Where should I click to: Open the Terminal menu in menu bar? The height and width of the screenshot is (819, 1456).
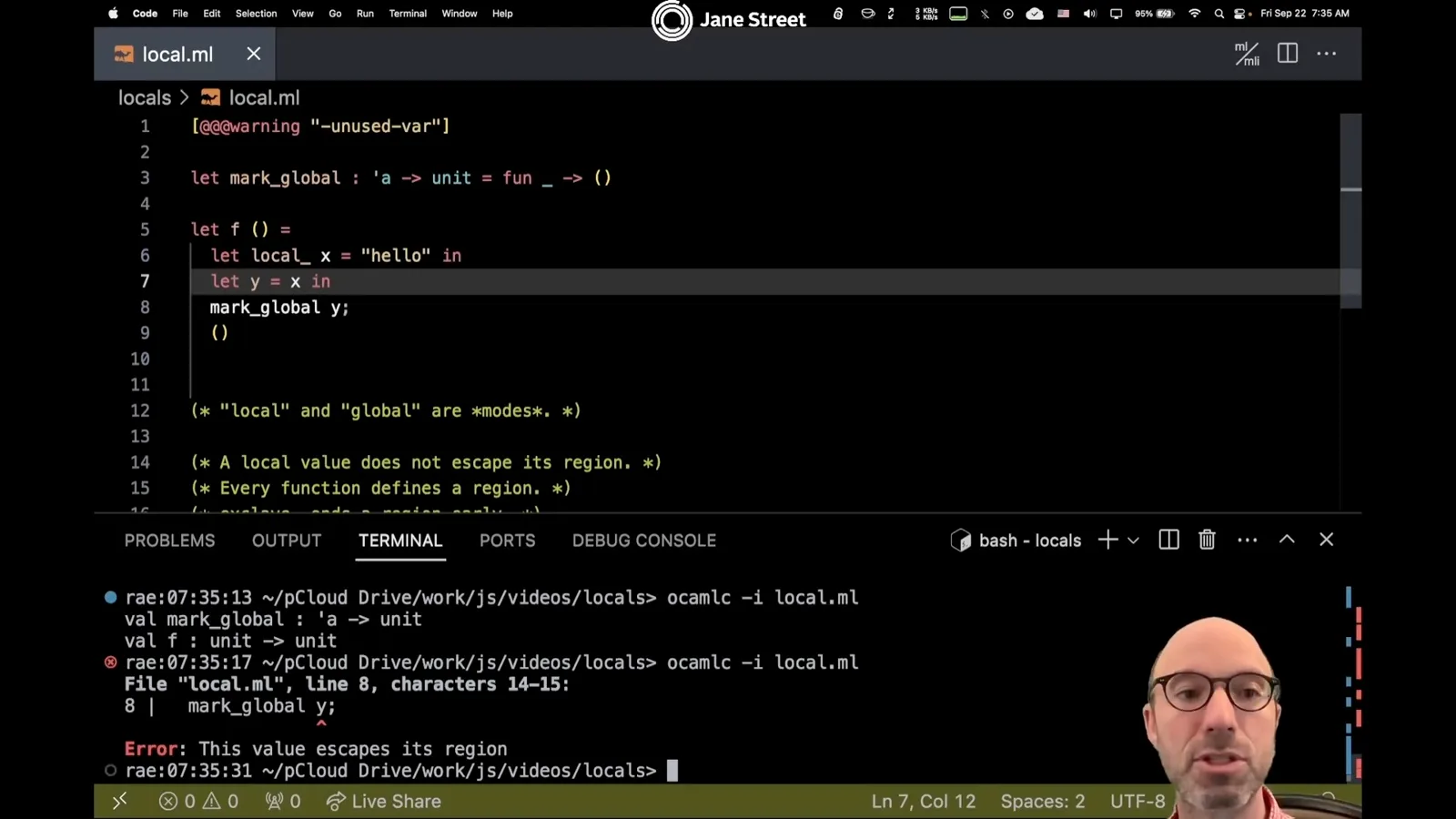[x=408, y=14]
